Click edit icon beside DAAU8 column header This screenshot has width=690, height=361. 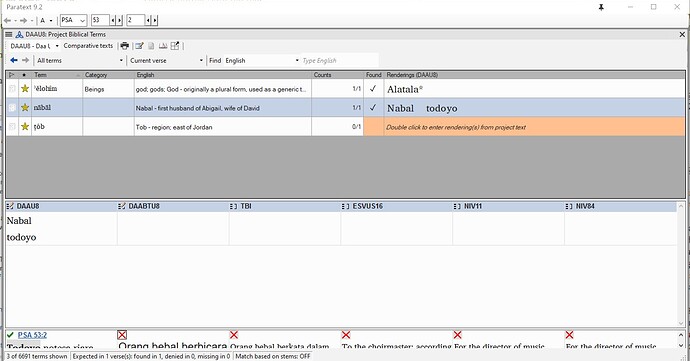[10, 206]
